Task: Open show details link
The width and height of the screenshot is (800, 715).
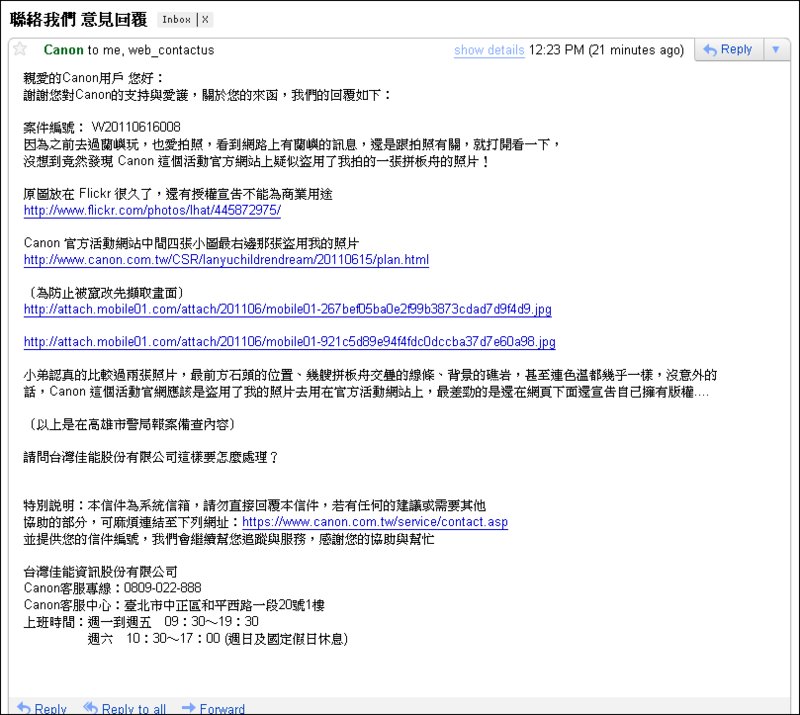Action: tap(489, 50)
